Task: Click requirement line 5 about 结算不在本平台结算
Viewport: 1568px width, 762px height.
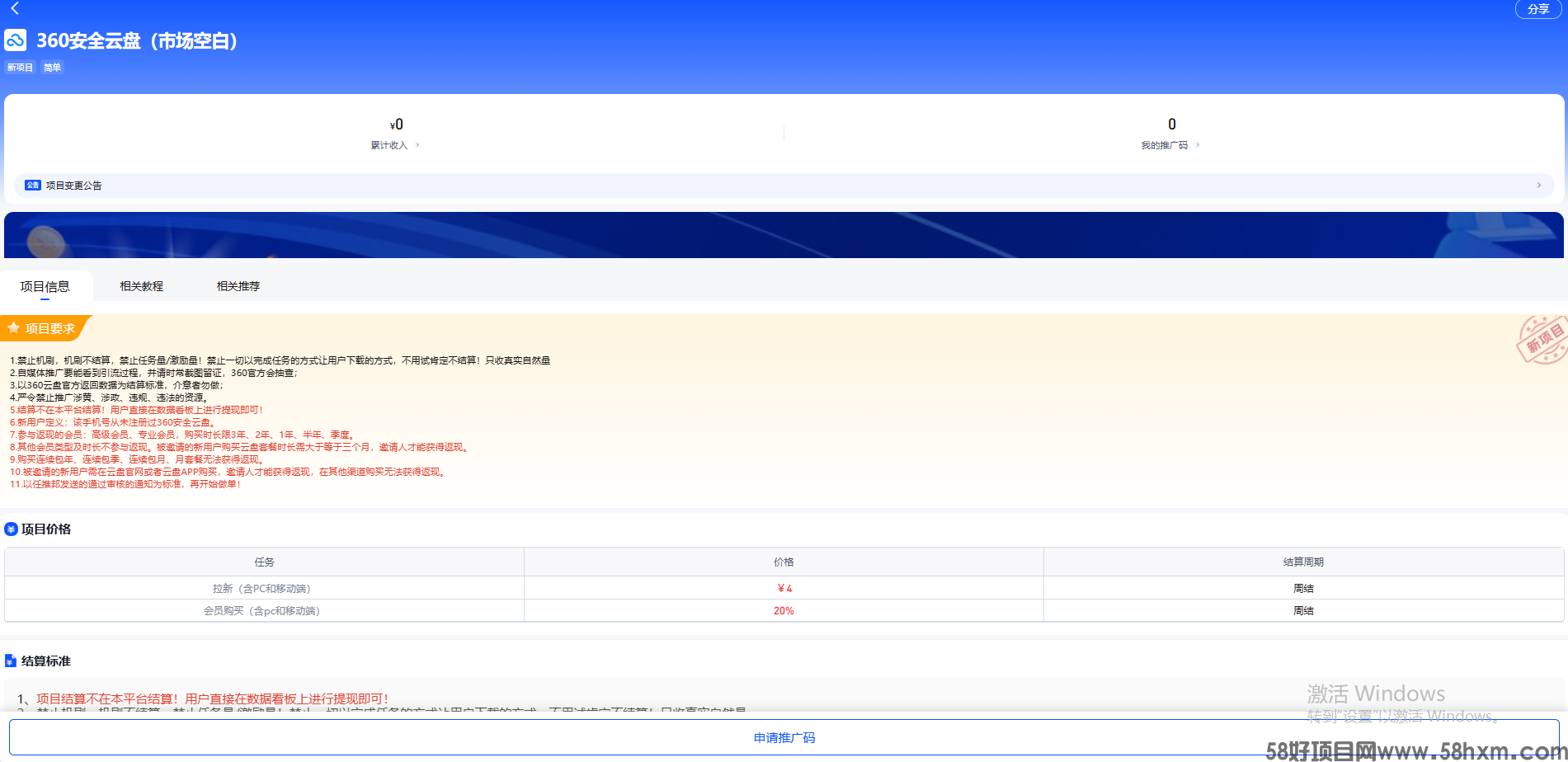Action: point(137,410)
